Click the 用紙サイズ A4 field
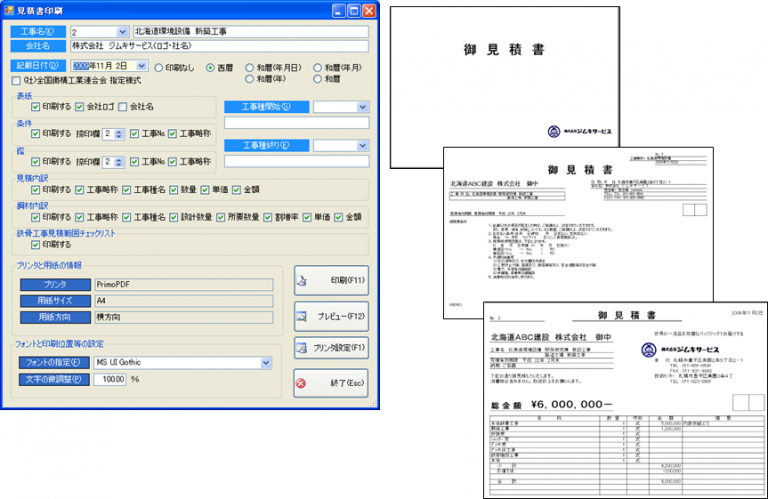The image size is (768, 499). point(184,301)
